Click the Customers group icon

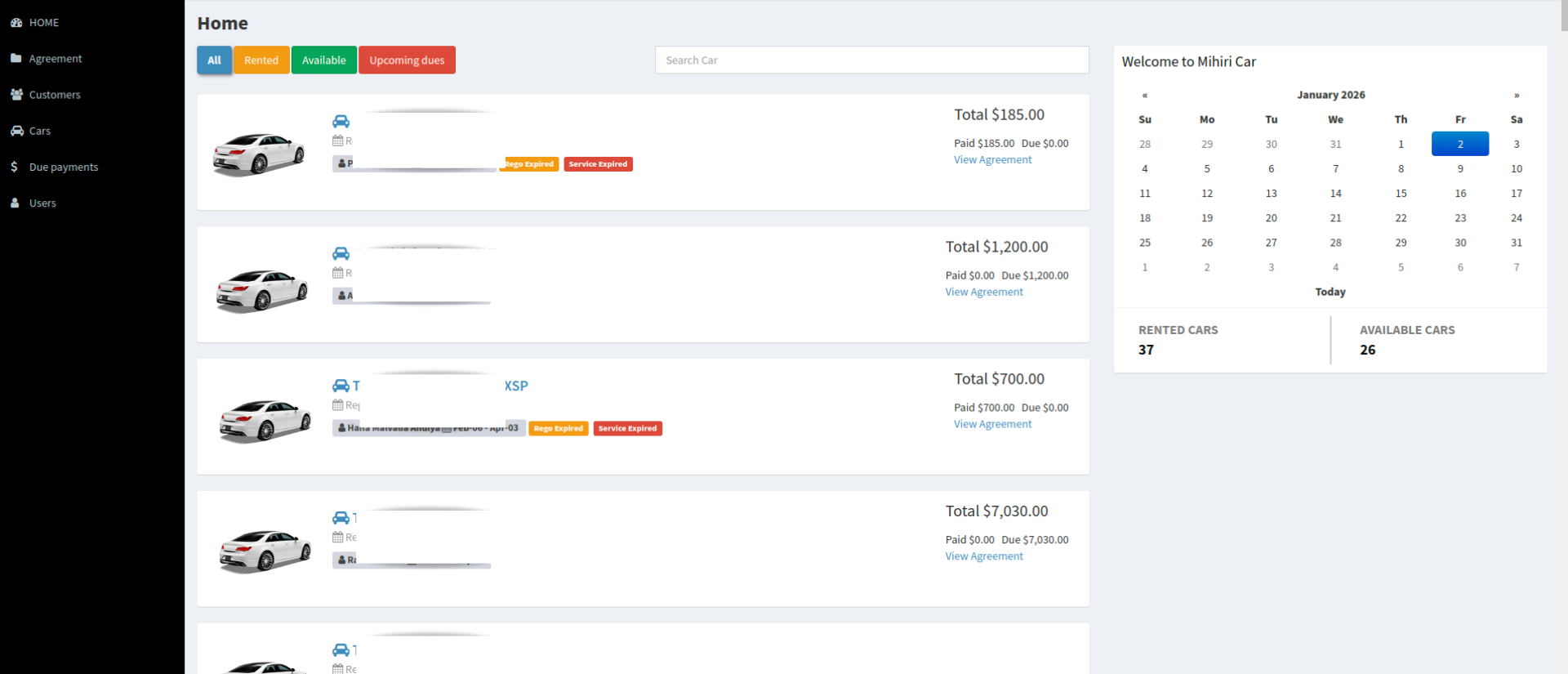click(x=16, y=95)
